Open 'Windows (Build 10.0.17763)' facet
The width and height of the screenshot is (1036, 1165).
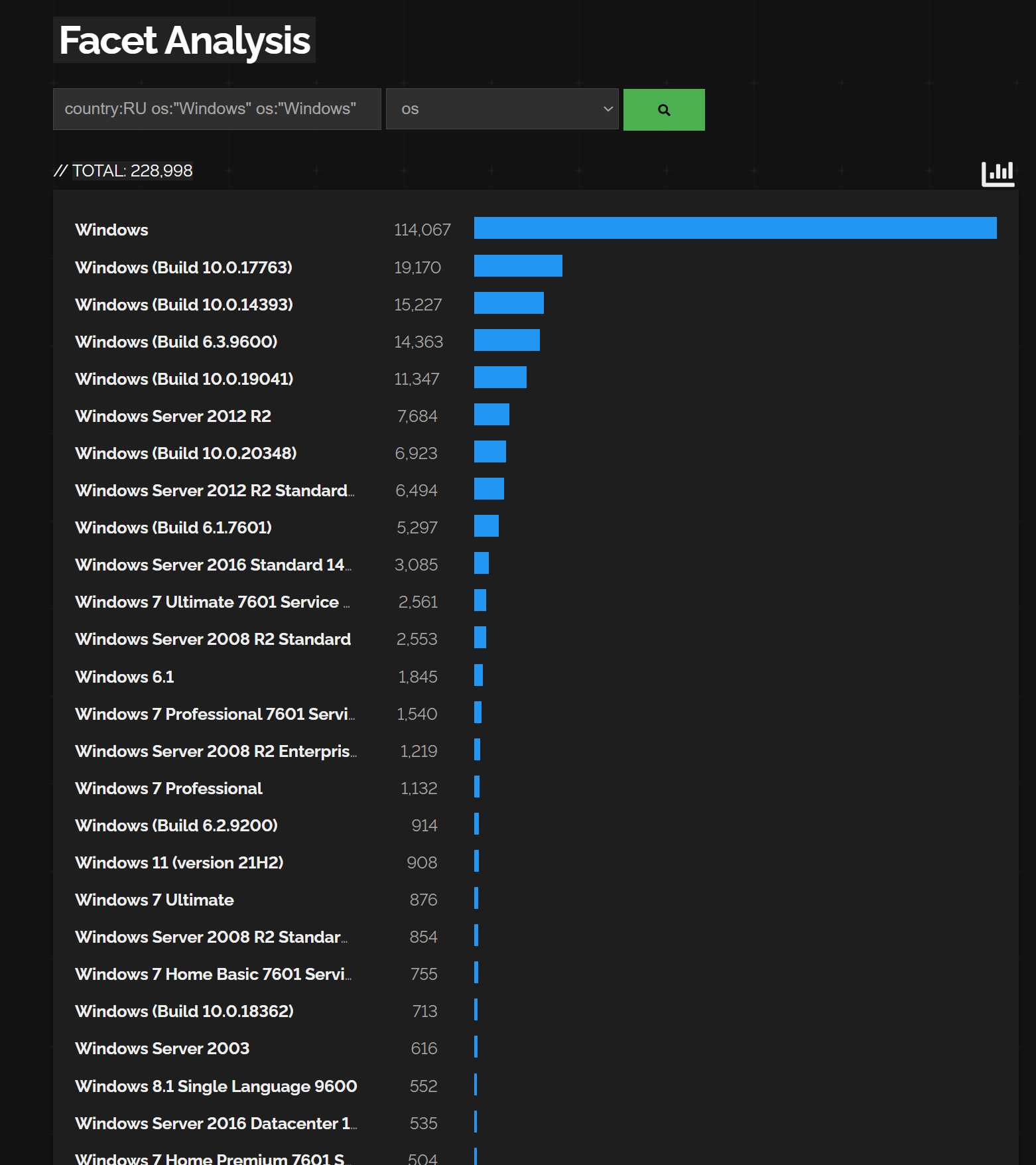(x=184, y=267)
